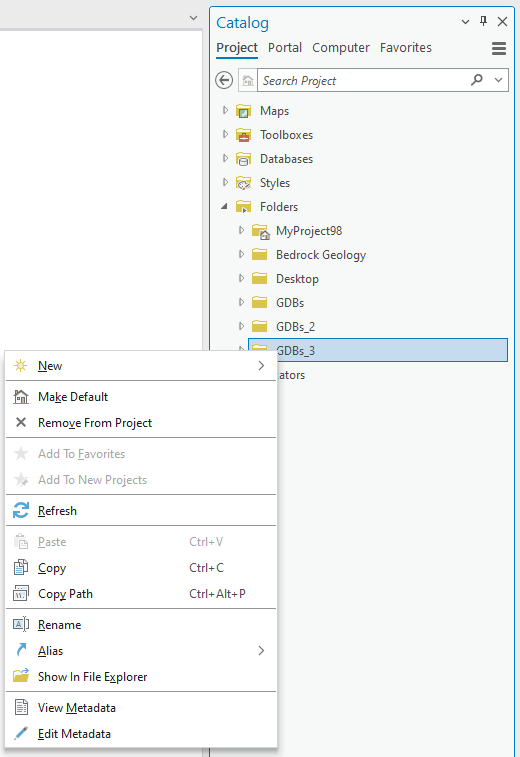Image resolution: width=520 pixels, height=757 pixels.
Task: Open the Catalog pane options chevron
Action: click(x=465, y=22)
